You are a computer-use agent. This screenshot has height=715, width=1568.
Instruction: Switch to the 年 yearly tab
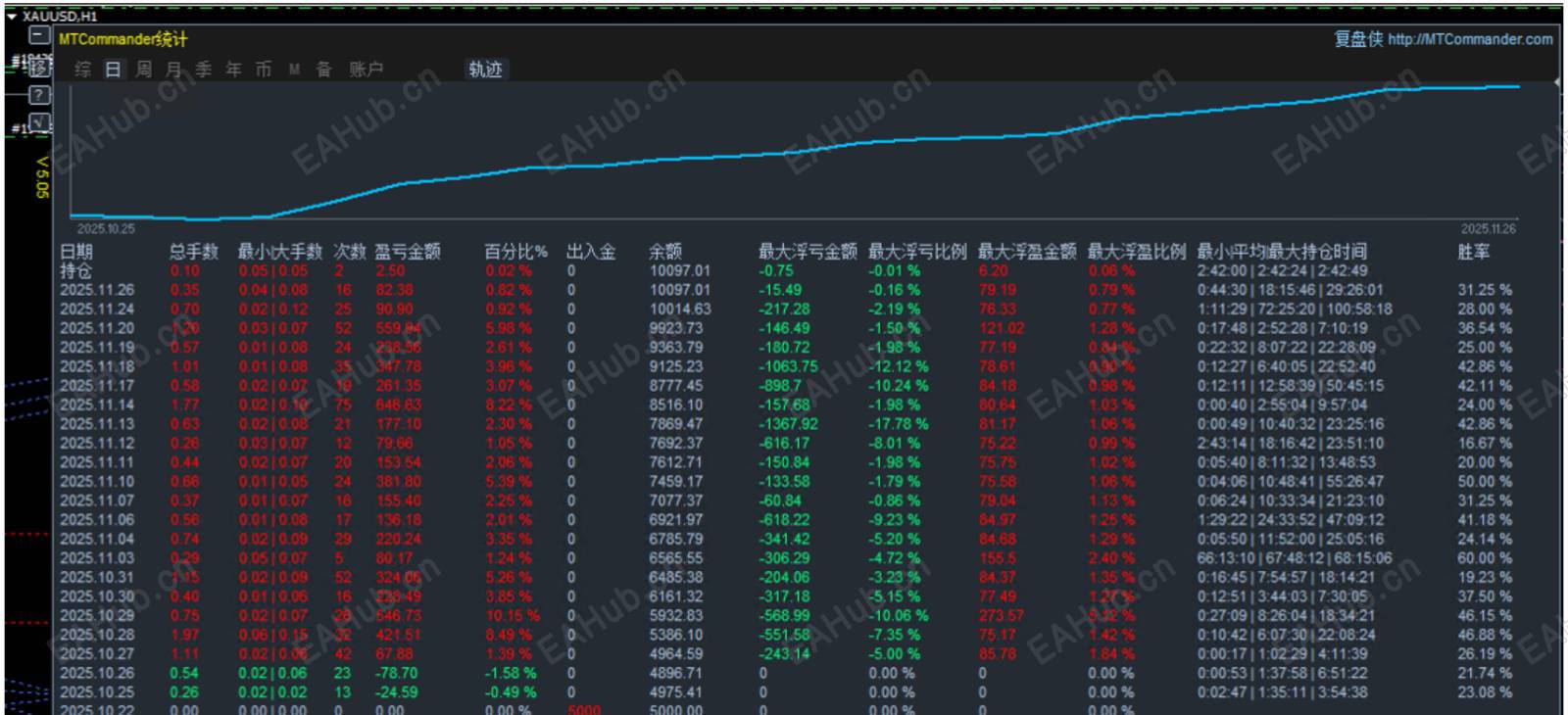click(233, 70)
